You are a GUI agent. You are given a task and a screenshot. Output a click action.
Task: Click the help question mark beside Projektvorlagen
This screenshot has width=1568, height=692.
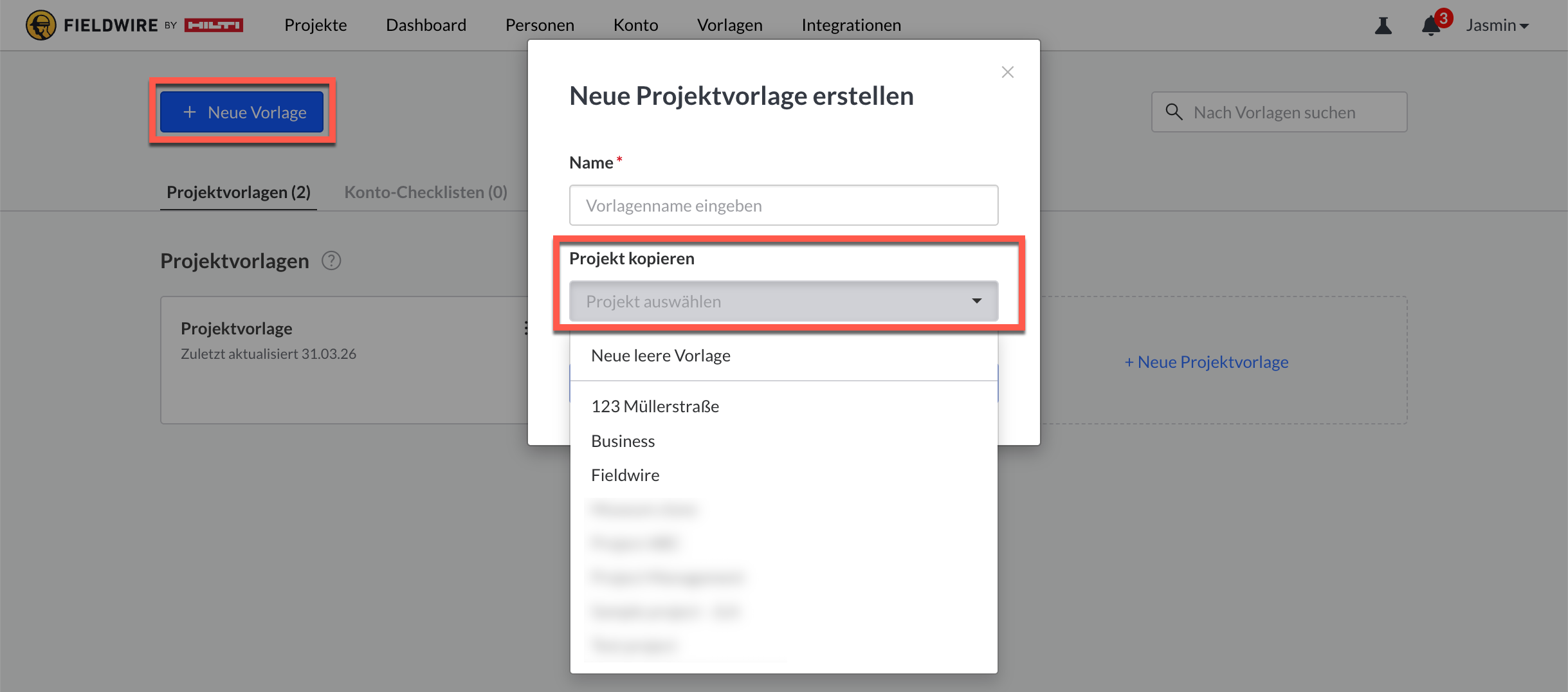331,260
